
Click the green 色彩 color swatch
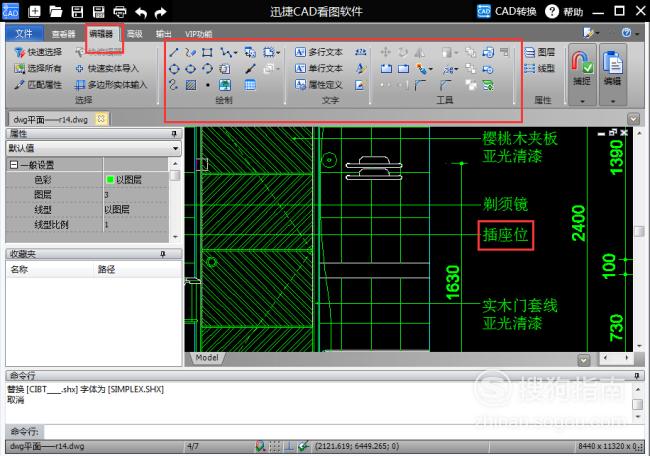110,179
